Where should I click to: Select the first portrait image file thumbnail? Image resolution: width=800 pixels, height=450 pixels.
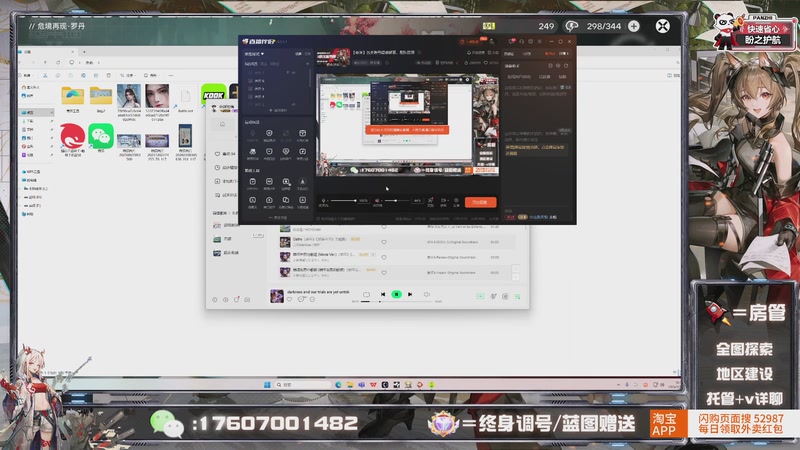click(129, 96)
